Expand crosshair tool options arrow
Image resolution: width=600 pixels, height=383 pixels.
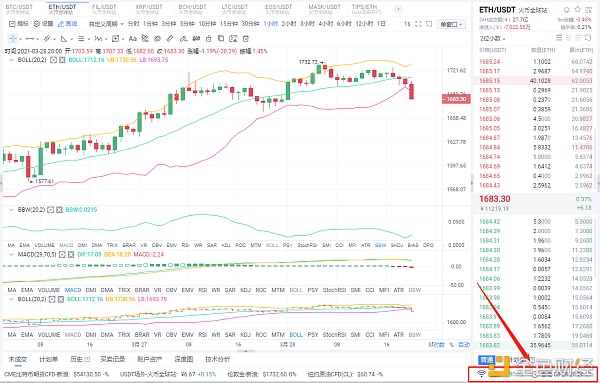[x=20, y=39]
